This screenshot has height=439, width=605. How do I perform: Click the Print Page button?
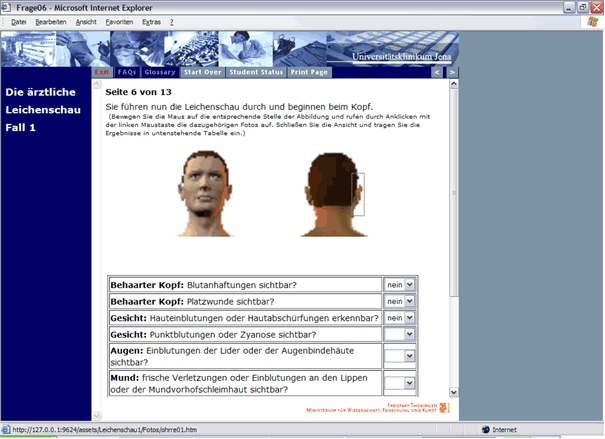pyautogui.click(x=309, y=72)
